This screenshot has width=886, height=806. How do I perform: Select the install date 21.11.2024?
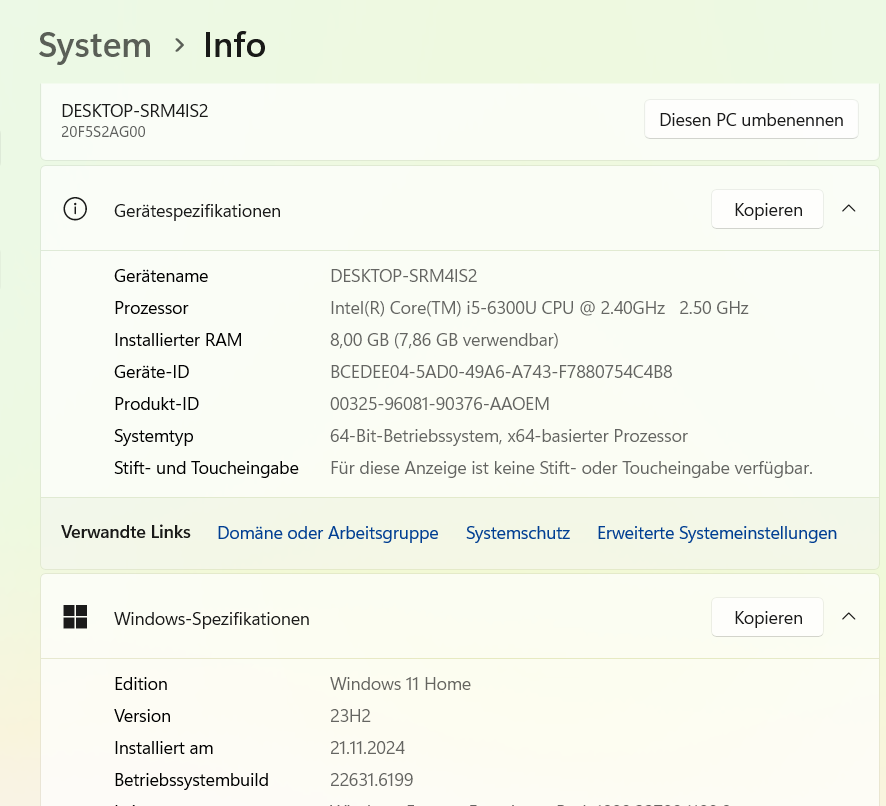click(x=367, y=748)
